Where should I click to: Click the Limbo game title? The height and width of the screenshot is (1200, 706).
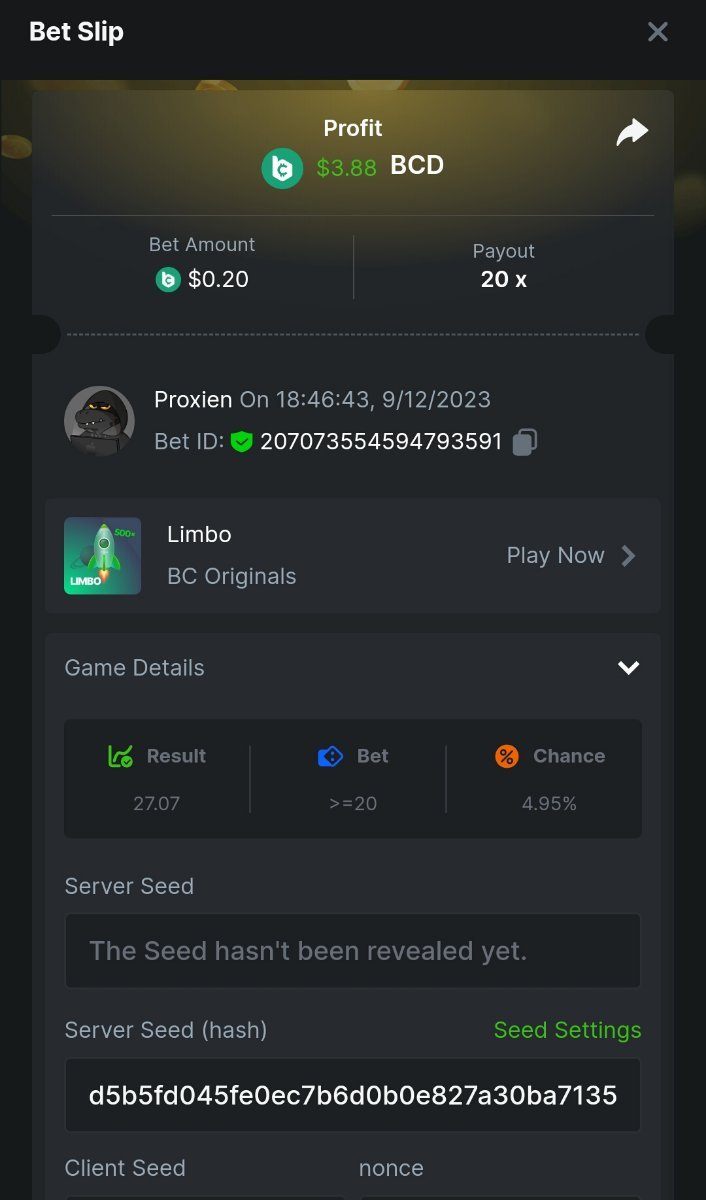pyautogui.click(x=199, y=535)
